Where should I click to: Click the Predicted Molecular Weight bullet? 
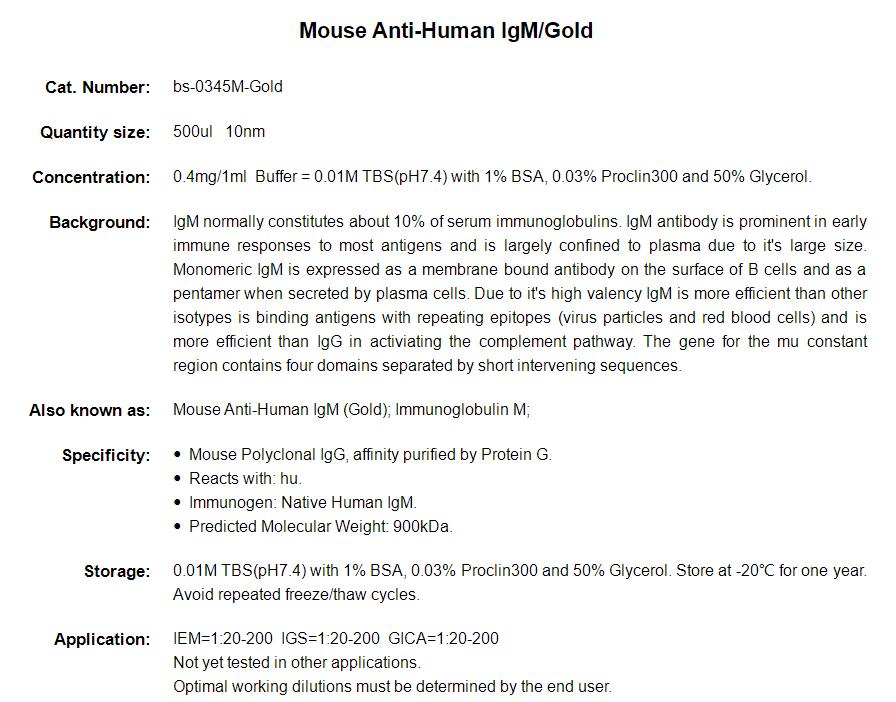point(320,527)
